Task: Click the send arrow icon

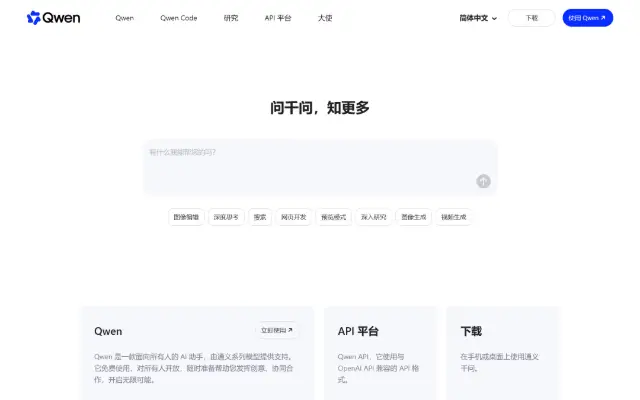Action: point(483,181)
